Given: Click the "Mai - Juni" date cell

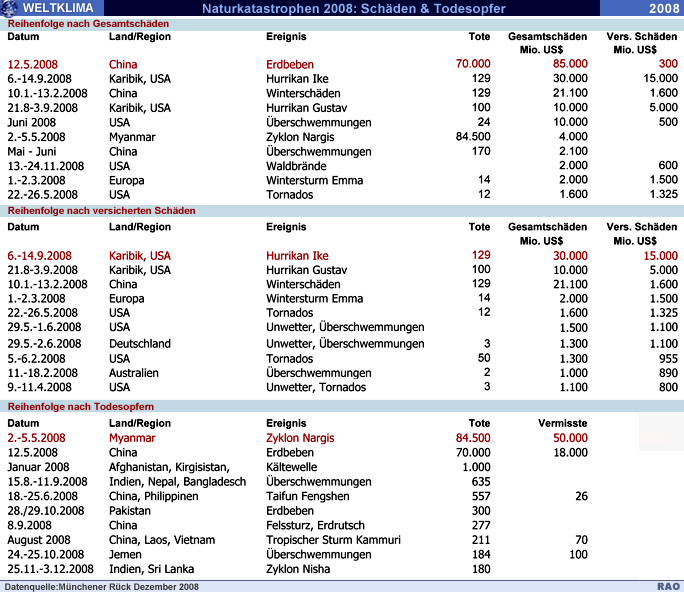Looking at the screenshot, I should coord(31,151).
